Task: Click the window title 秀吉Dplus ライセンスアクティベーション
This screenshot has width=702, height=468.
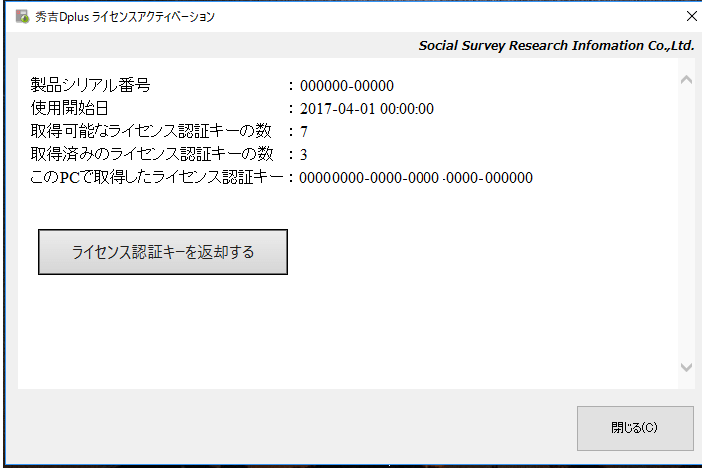Action: [x=125, y=17]
